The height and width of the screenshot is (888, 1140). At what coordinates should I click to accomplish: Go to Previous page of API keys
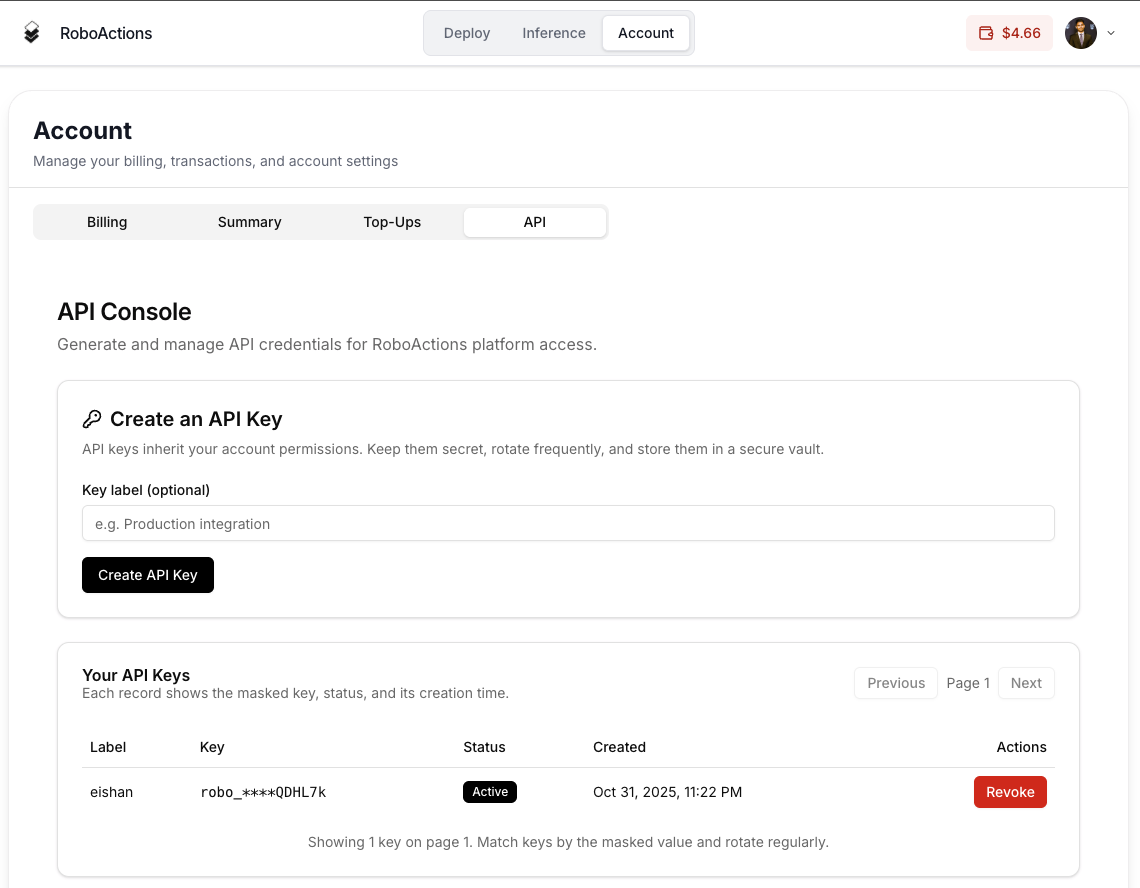[x=896, y=683]
